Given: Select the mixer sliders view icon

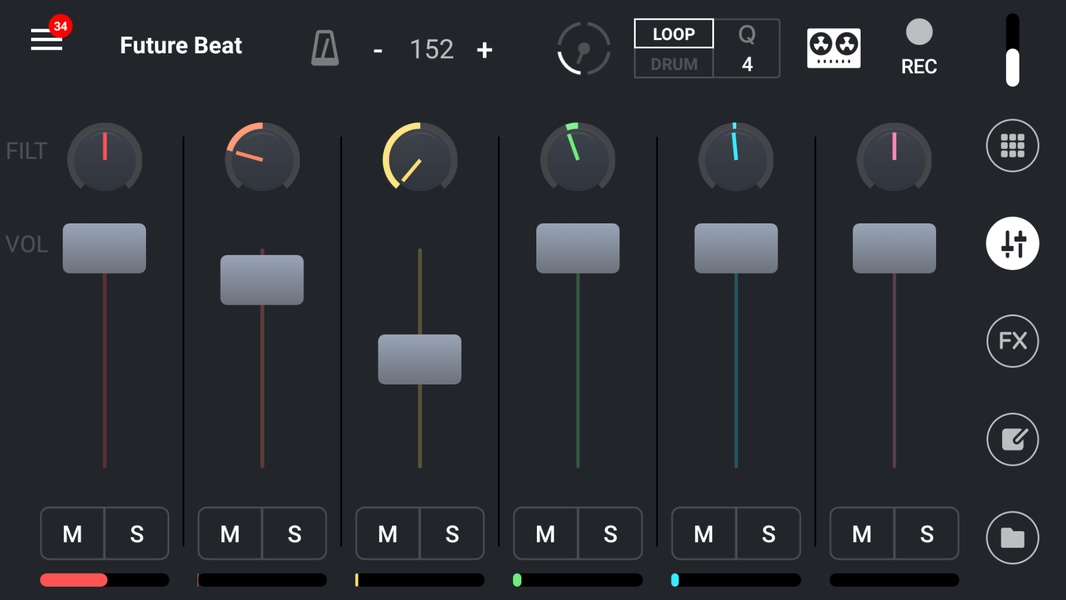Looking at the screenshot, I should pos(1012,244).
